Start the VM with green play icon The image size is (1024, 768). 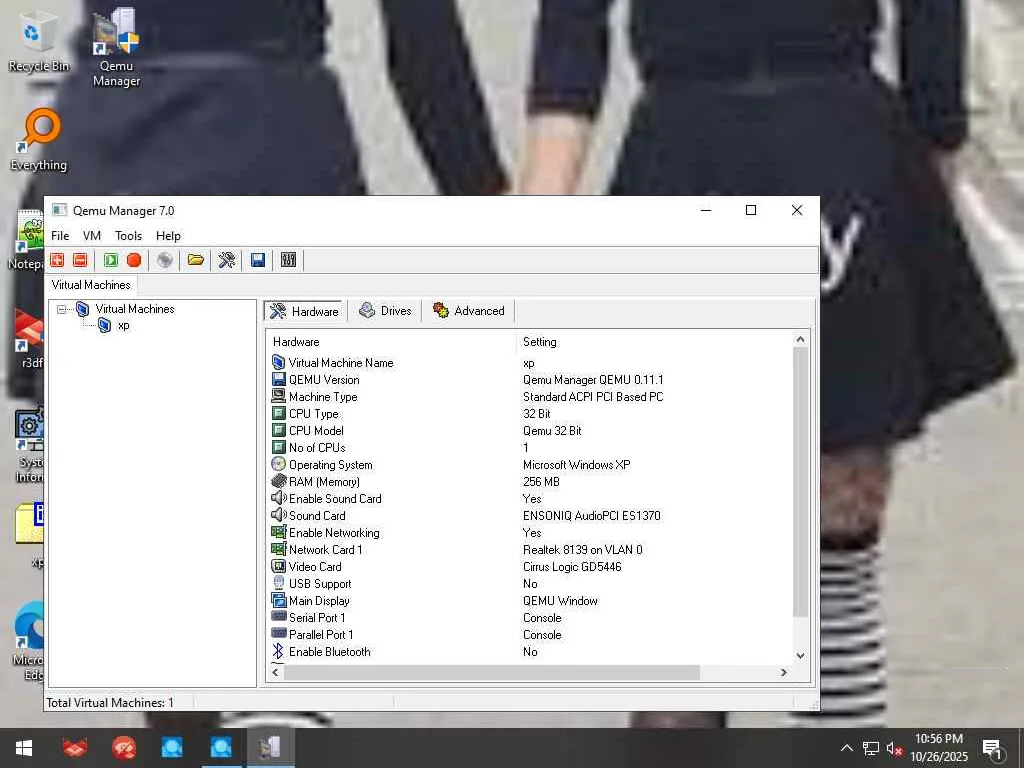(111, 260)
